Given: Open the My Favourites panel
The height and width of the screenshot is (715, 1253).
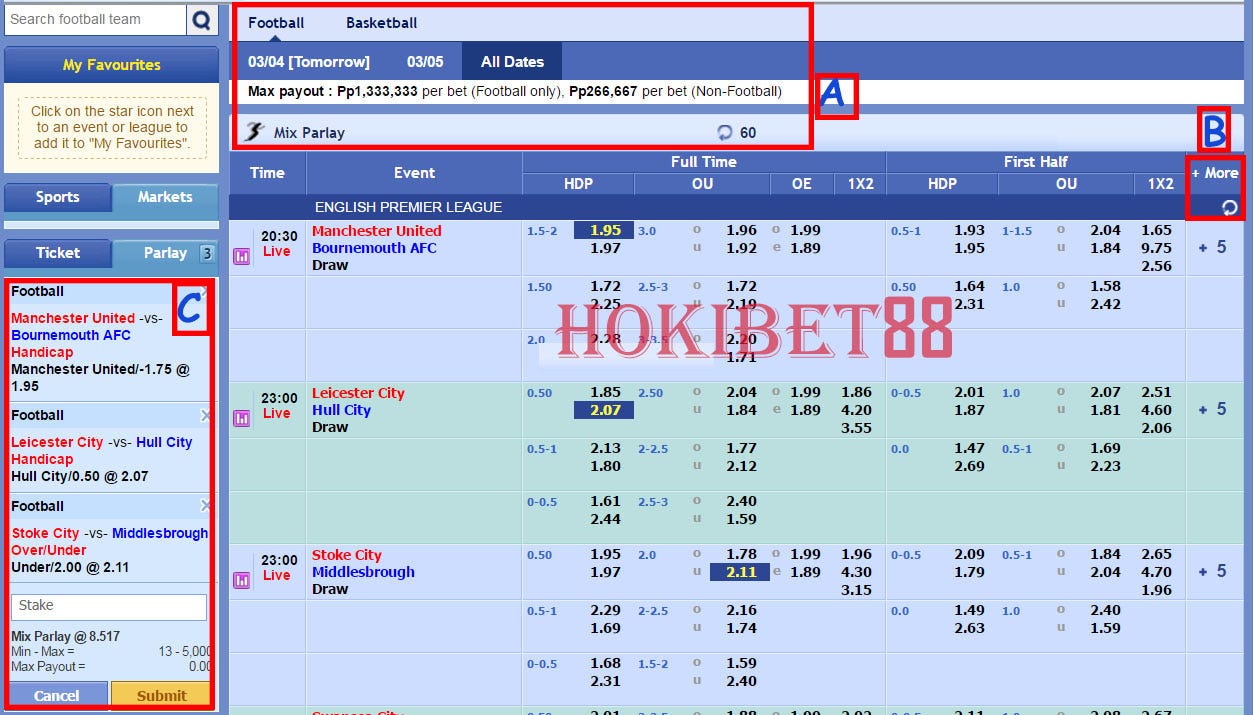Looking at the screenshot, I should click(111, 65).
